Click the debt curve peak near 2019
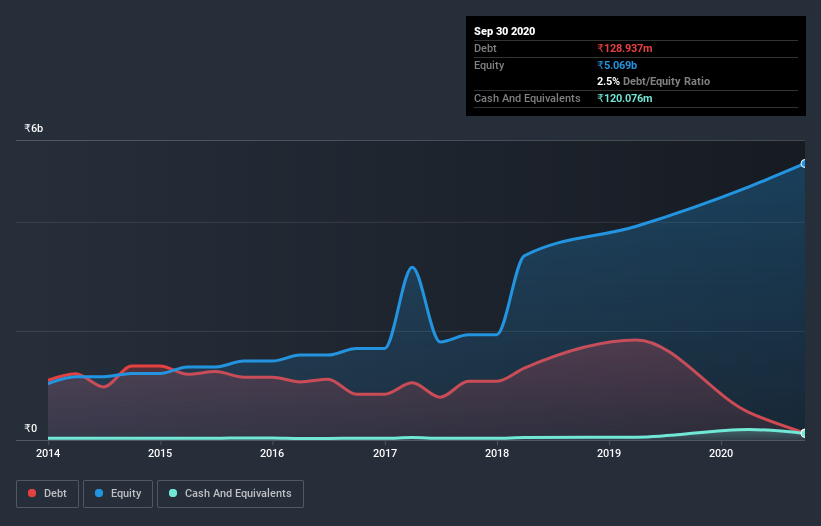Image resolution: width=821 pixels, height=526 pixels. (x=636, y=340)
